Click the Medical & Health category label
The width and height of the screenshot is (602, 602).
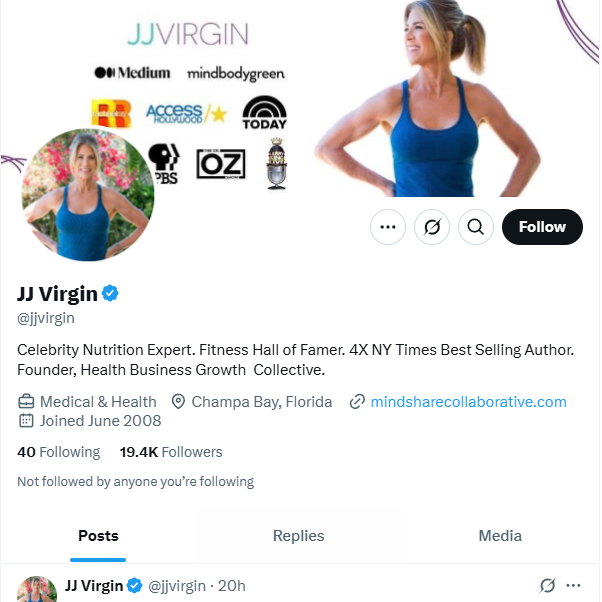pyautogui.click(x=98, y=402)
